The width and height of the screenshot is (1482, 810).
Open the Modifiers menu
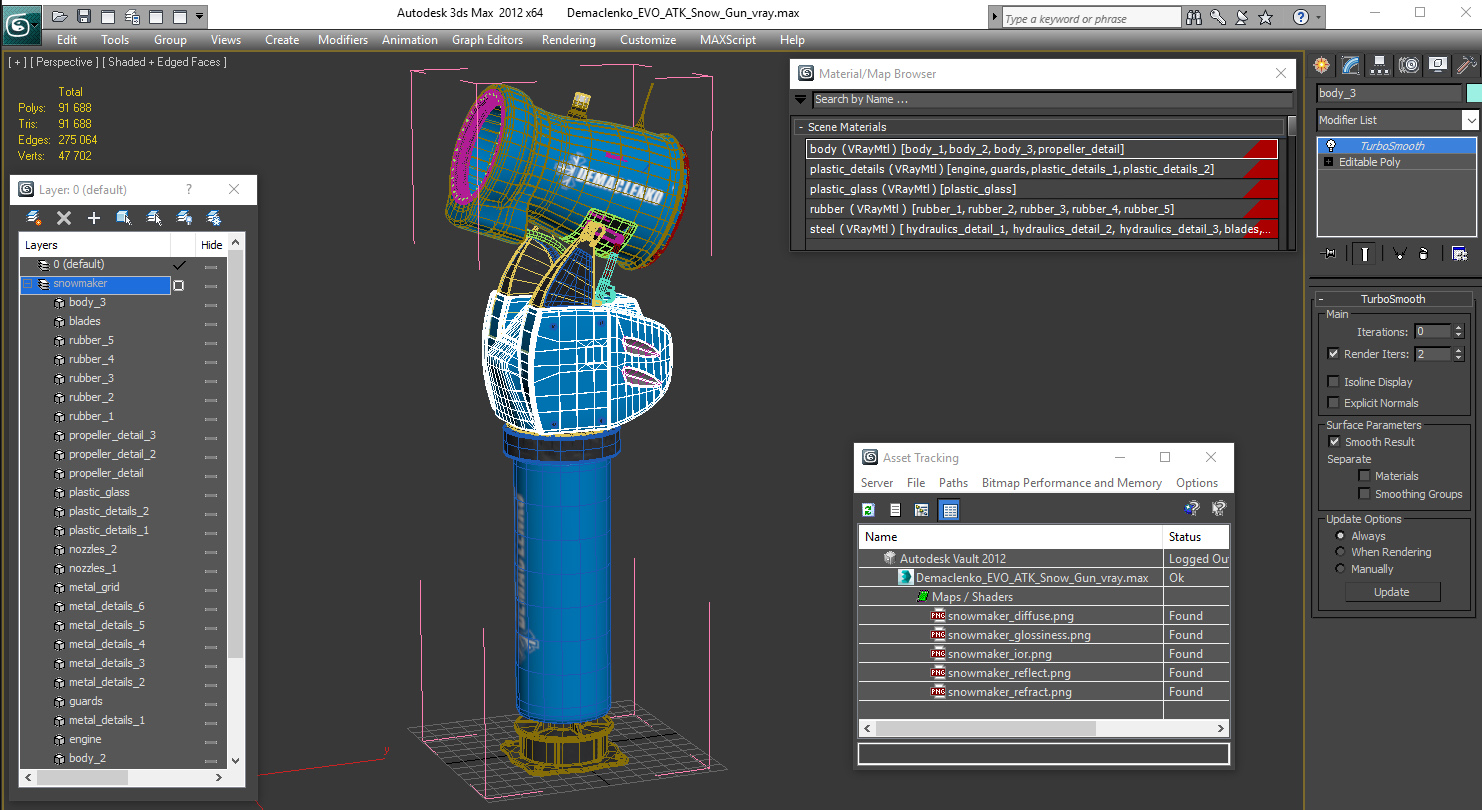click(343, 40)
